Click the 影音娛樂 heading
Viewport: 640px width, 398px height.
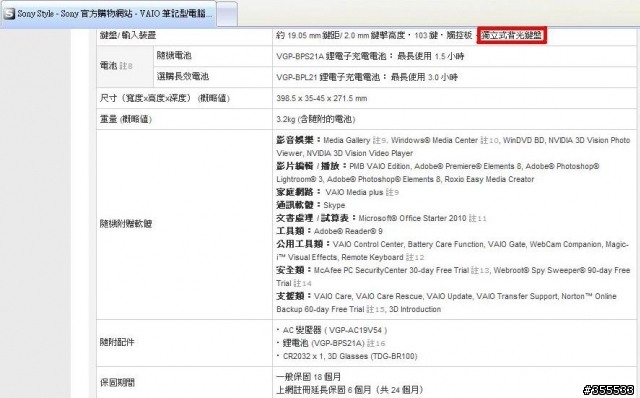pos(295,140)
